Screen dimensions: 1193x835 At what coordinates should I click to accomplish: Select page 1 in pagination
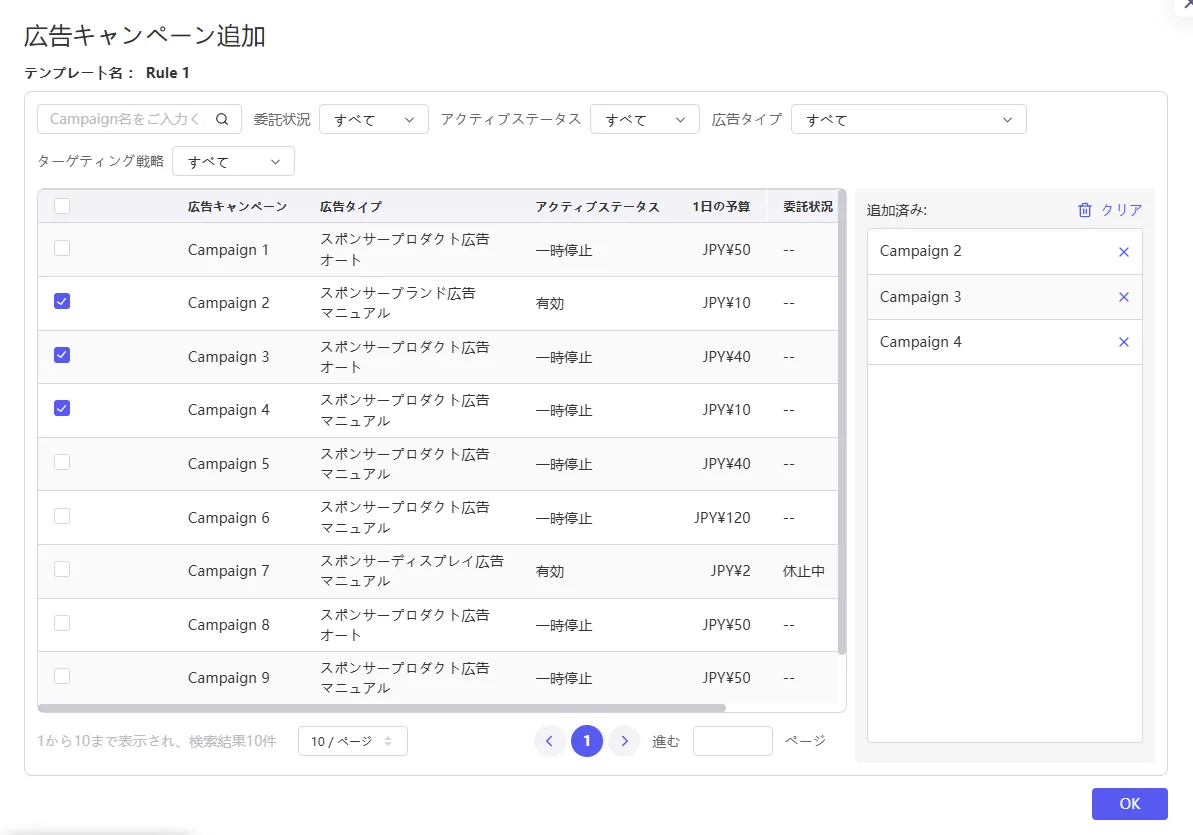[587, 741]
